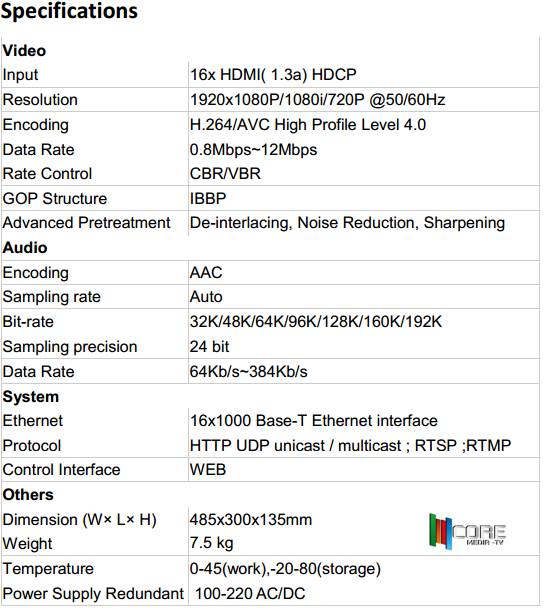
Task: Click the Core Media TV logo
Action: point(467,532)
